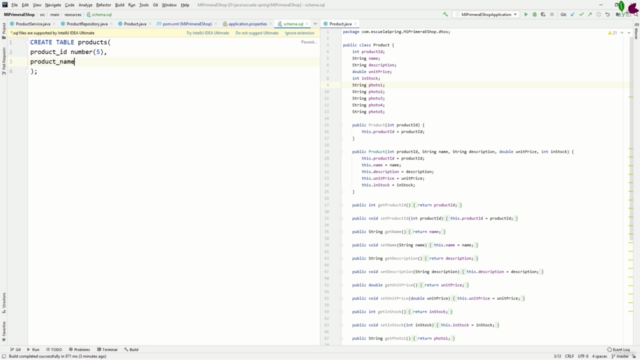Click Try IntelliJ IDEA Ultimate link

[x=207, y=33]
